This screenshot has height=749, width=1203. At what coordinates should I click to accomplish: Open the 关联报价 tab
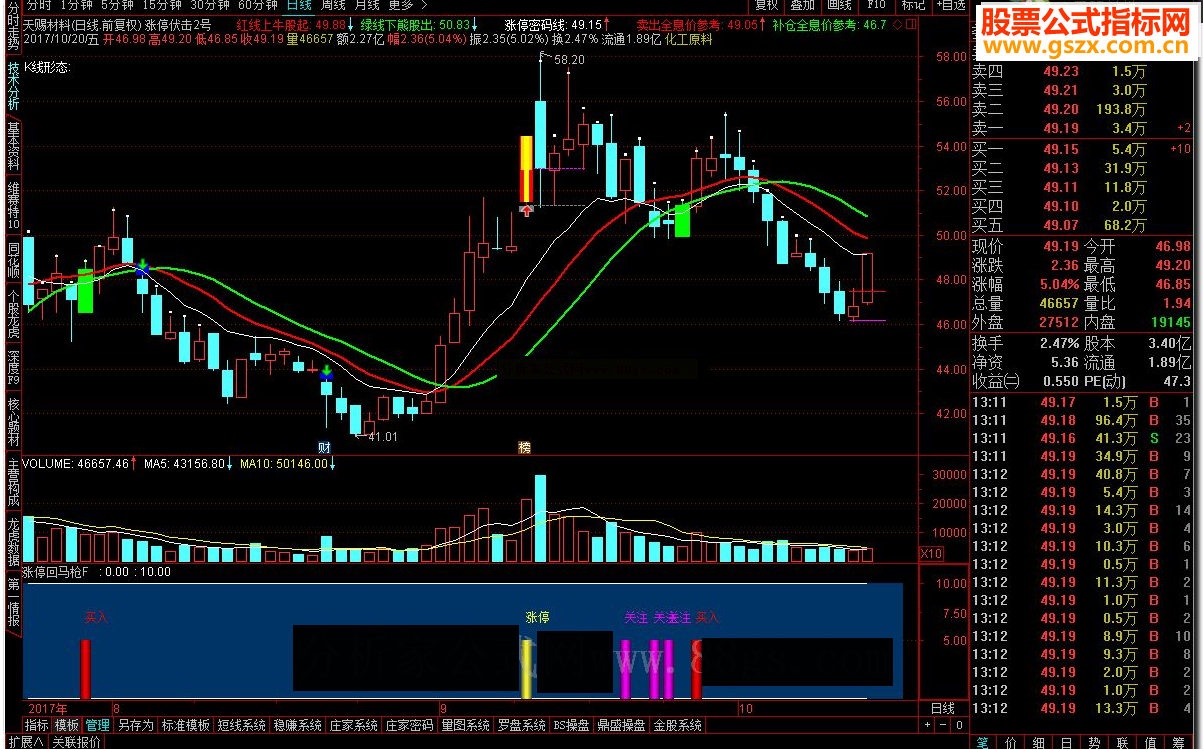(76, 742)
